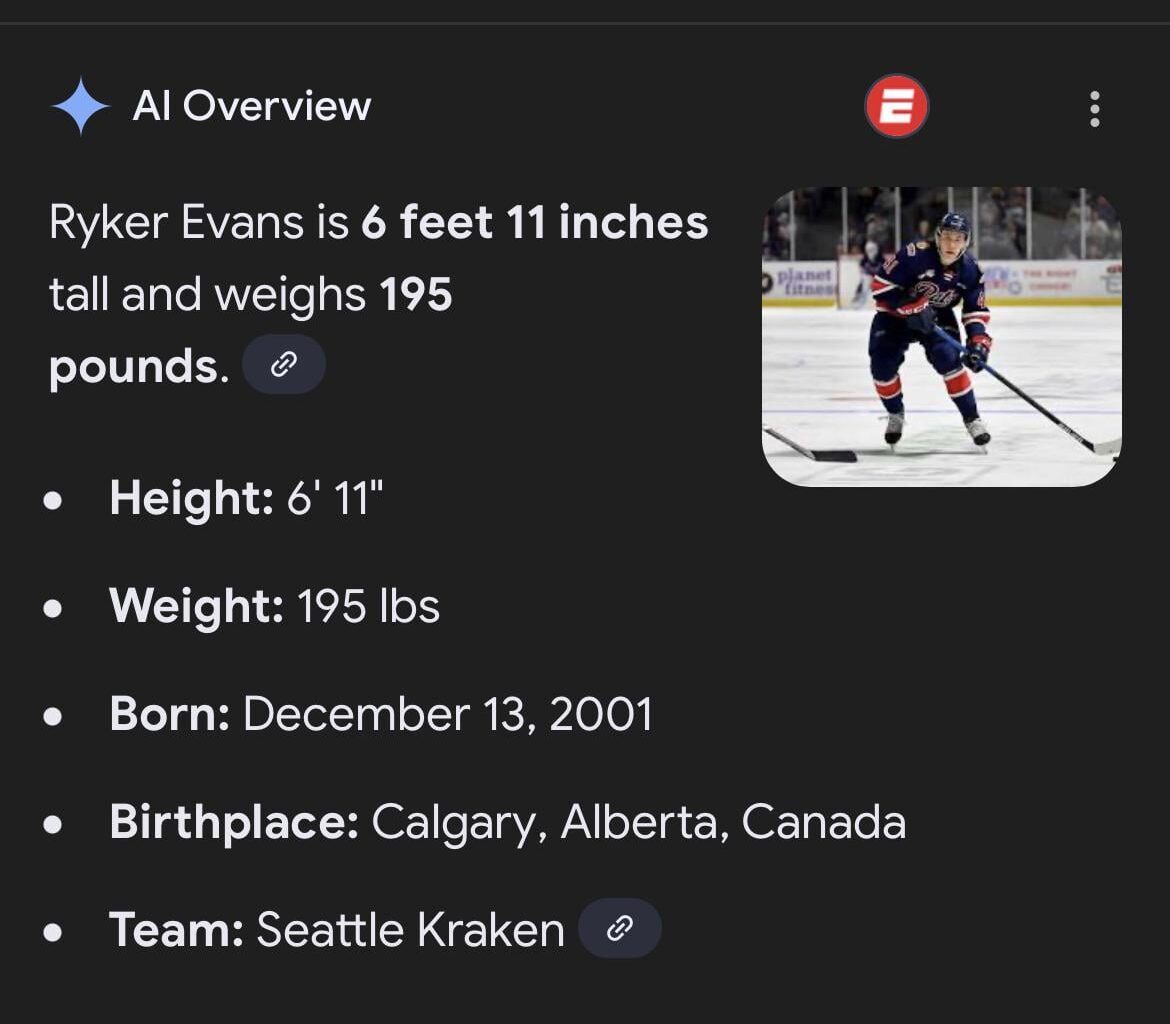Expand sources via the ESPN avatar
The image size is (1170, 1024).
pos(896,104)
